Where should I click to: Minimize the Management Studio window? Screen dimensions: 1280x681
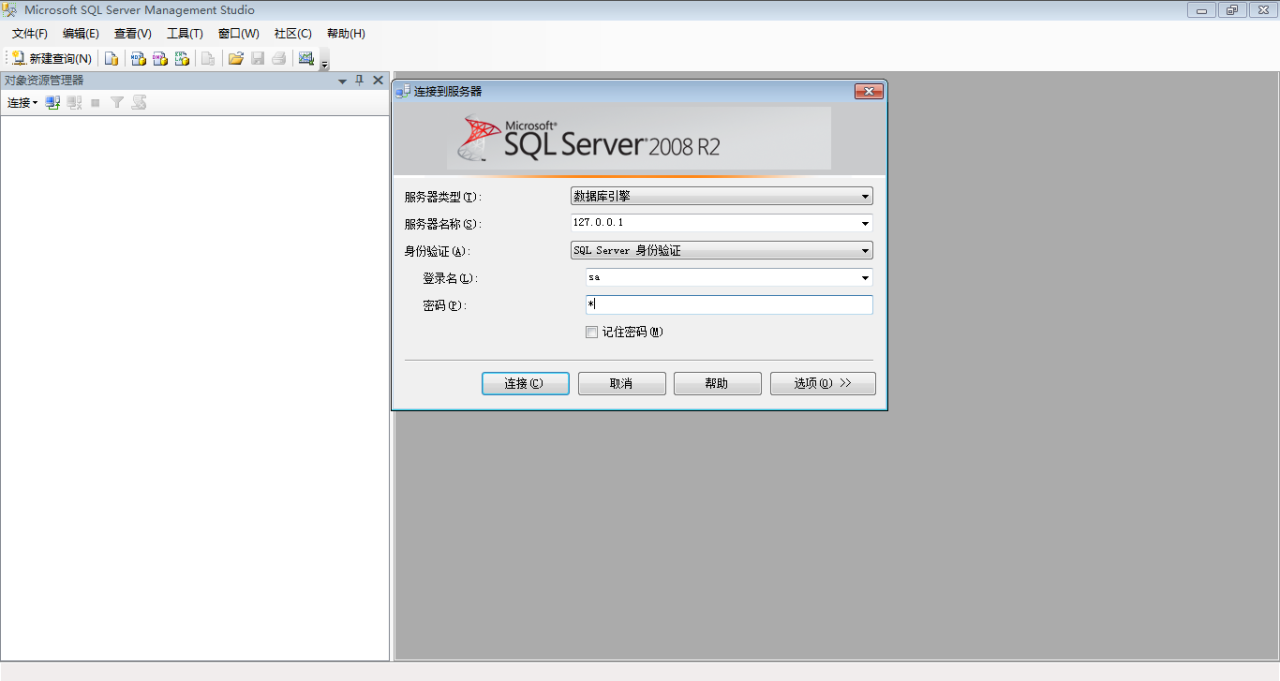[x=1202, y=10]
